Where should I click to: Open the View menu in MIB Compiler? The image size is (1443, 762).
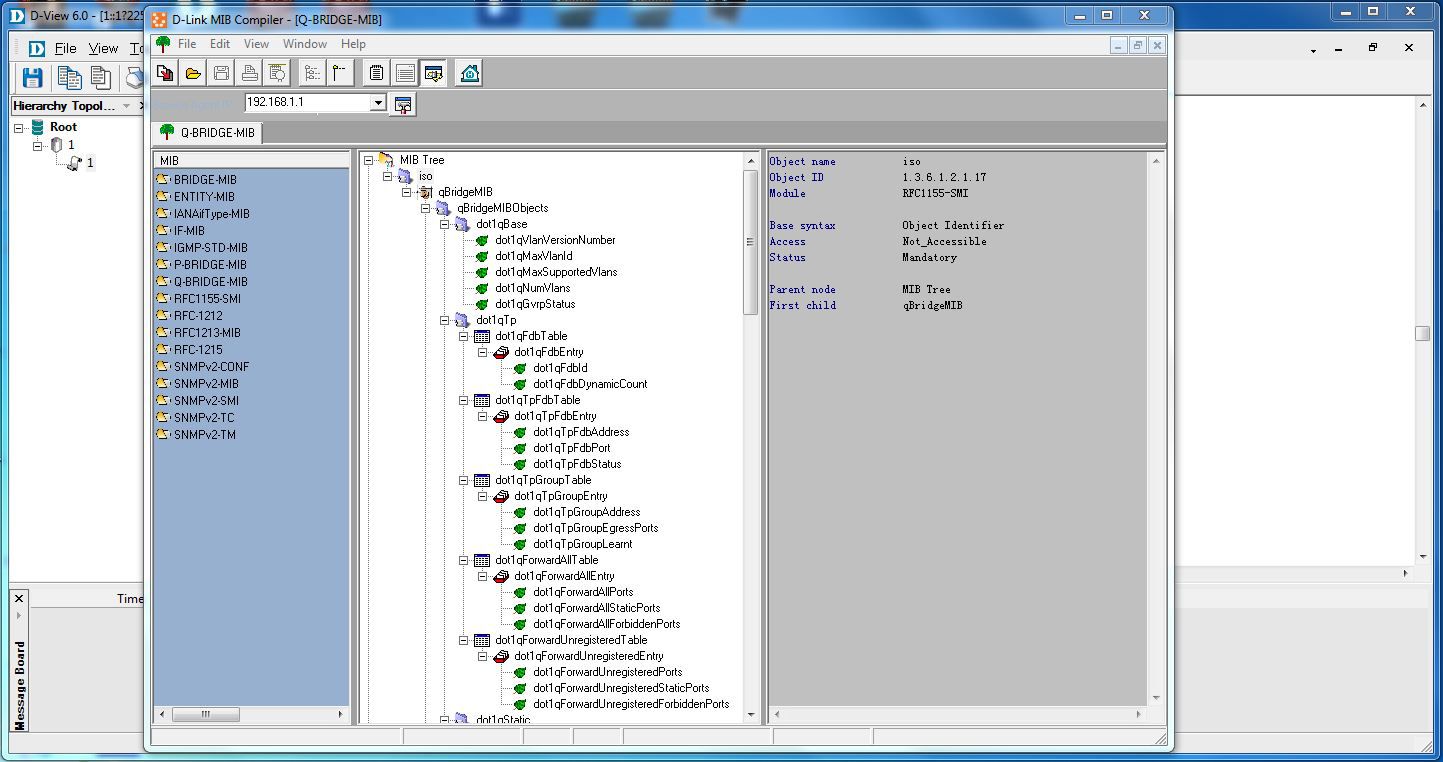(256, 44)
